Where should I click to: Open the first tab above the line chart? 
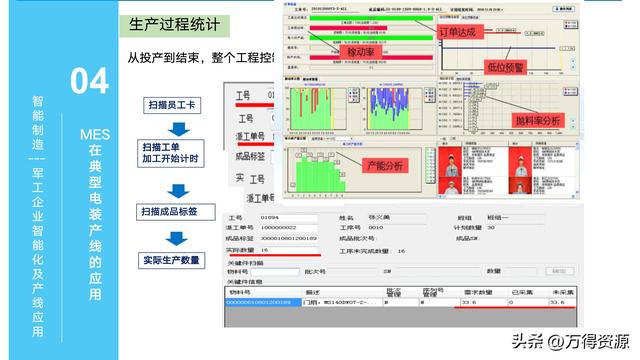coord(449,18)
